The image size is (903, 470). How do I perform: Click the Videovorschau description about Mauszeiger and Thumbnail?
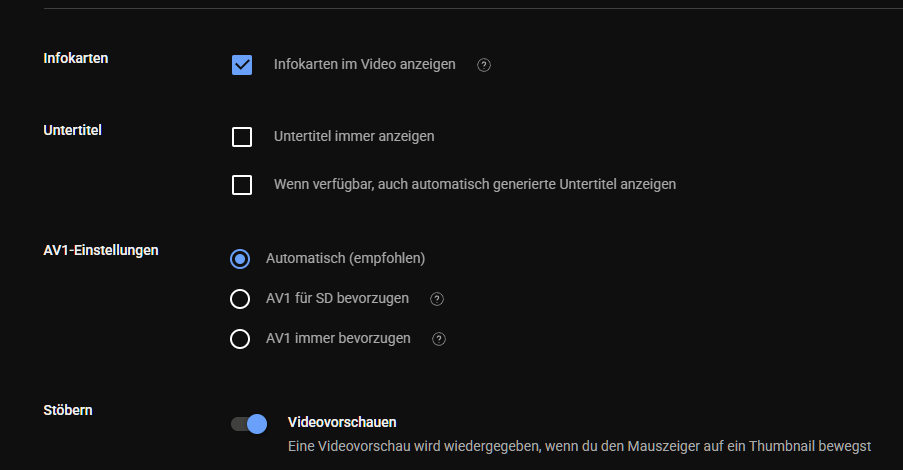point(579,446)
